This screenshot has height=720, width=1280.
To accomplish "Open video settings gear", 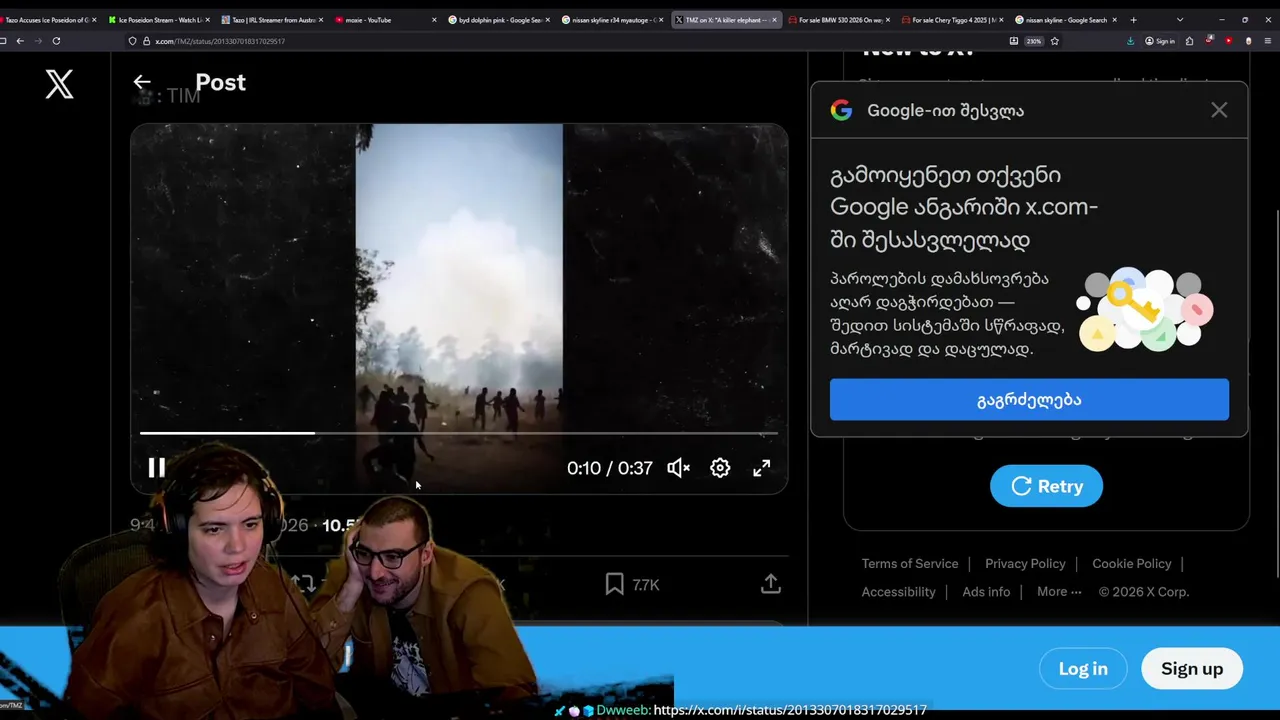I will click(720, 468).
